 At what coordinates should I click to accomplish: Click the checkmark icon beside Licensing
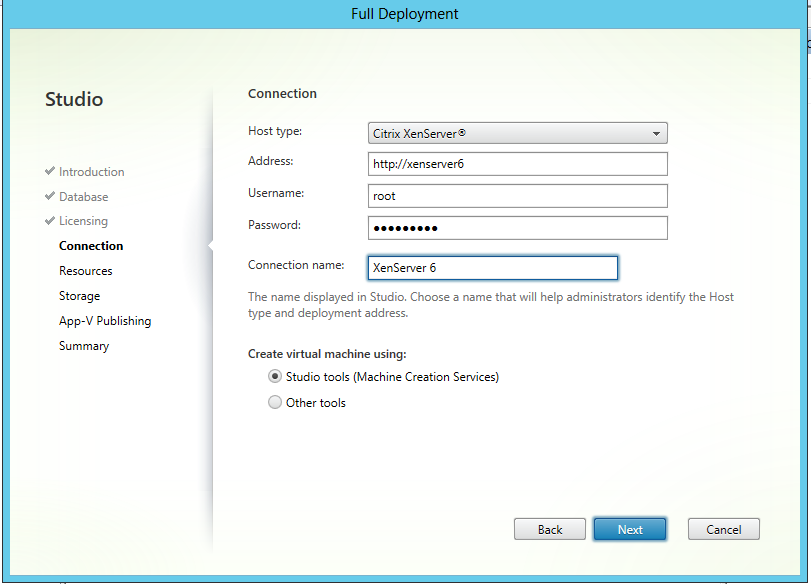[x=50, y=221]
